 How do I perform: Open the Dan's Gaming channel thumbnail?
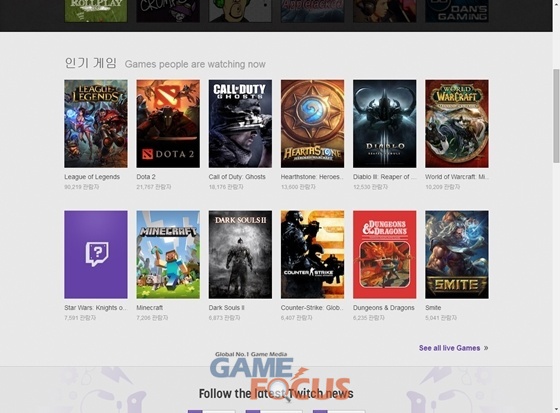tap(457, 11)
